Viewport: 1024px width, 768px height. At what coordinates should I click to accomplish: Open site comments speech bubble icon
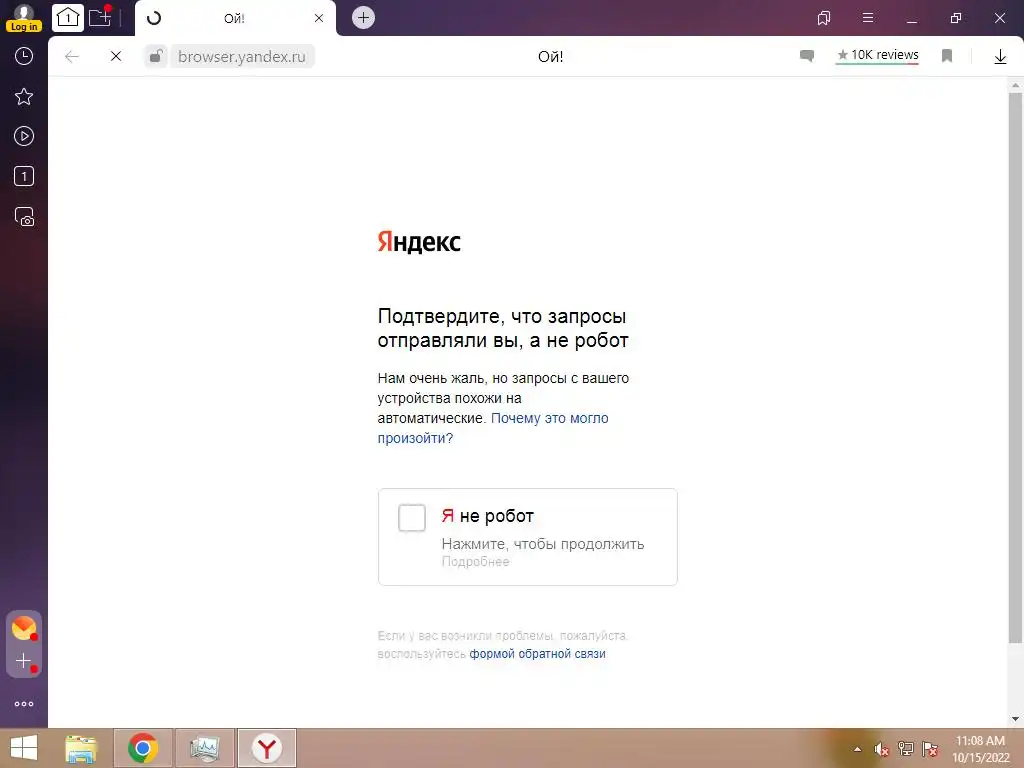[807, 56]
